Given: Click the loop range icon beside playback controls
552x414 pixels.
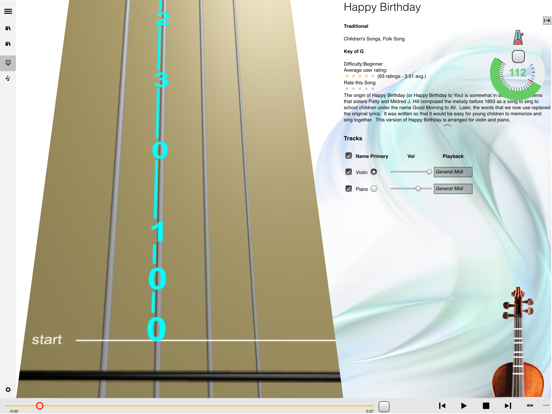Looking at the screenshot, I should pos(529,406).
